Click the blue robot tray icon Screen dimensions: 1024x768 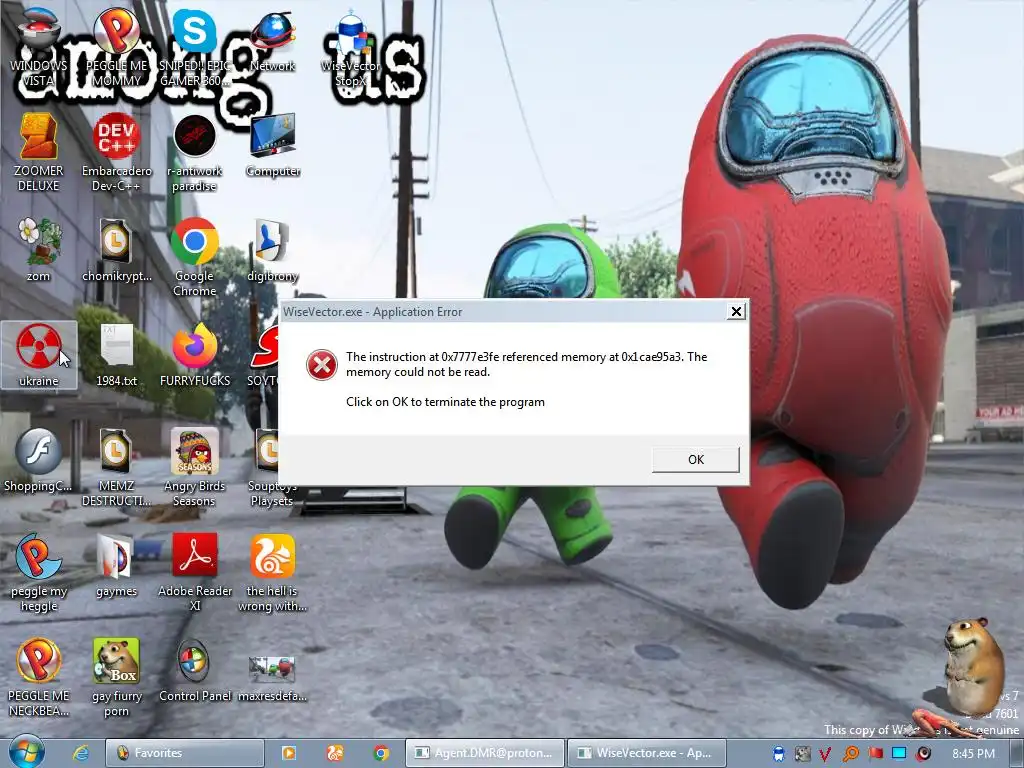coord(778,754)
